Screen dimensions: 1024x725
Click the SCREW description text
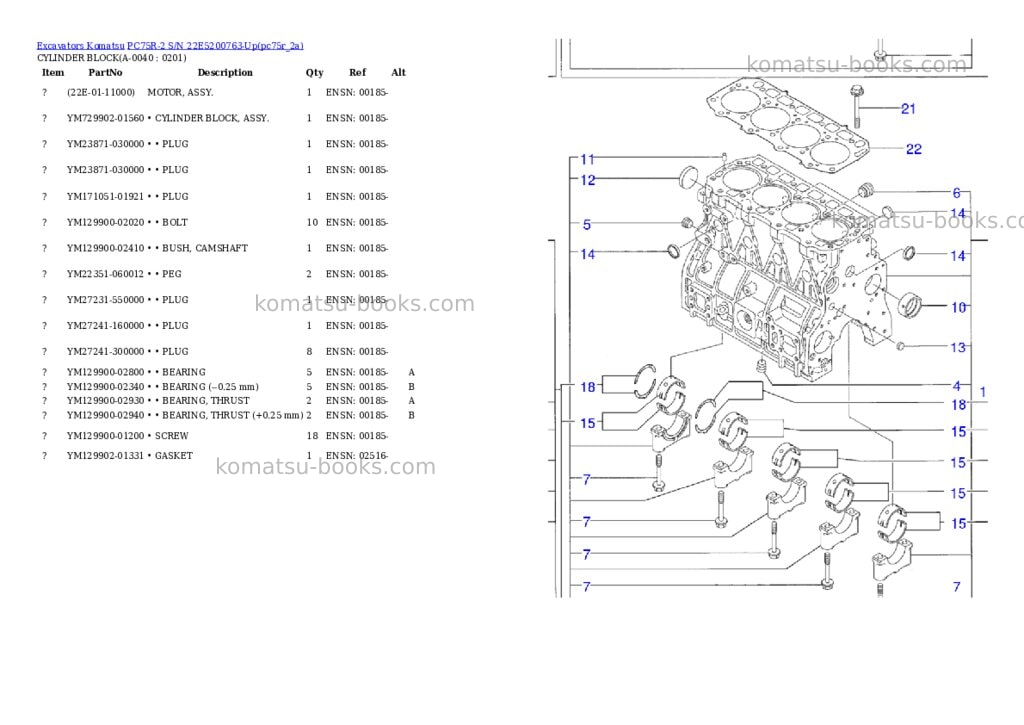[172, 436]
